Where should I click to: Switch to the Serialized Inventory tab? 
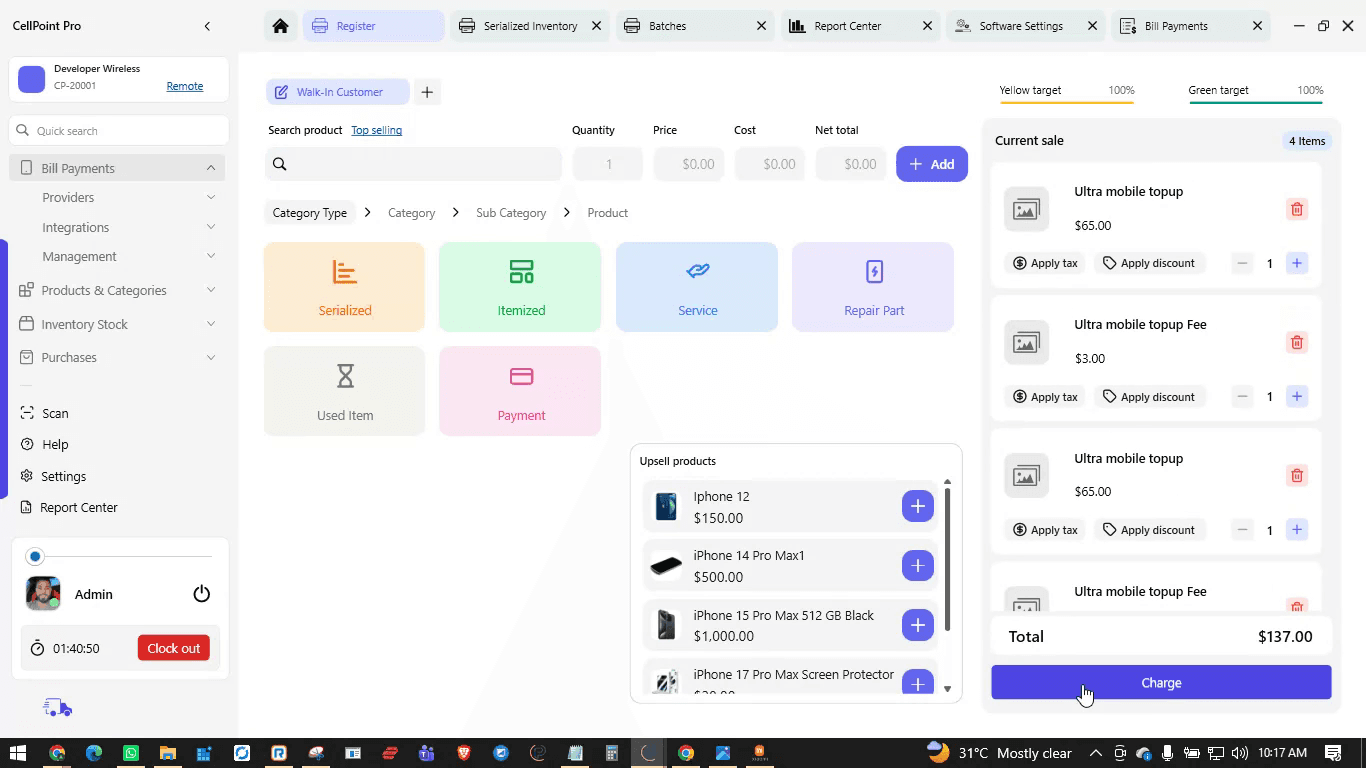(530, 26)
